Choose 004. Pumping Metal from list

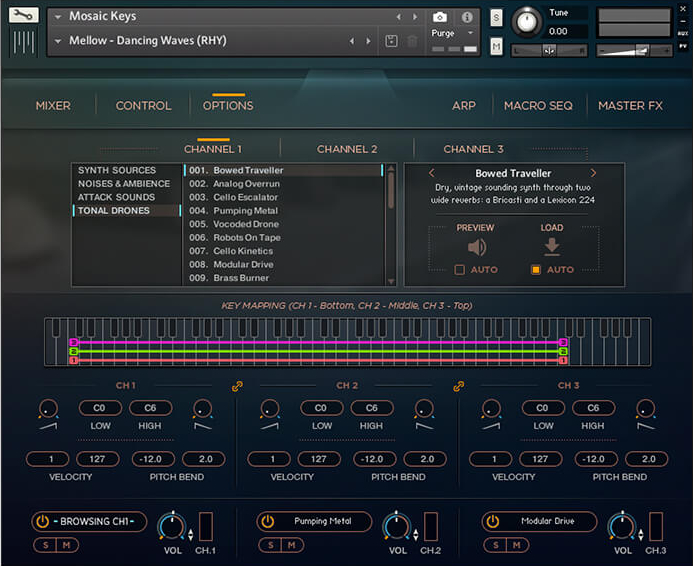point(285,211)
